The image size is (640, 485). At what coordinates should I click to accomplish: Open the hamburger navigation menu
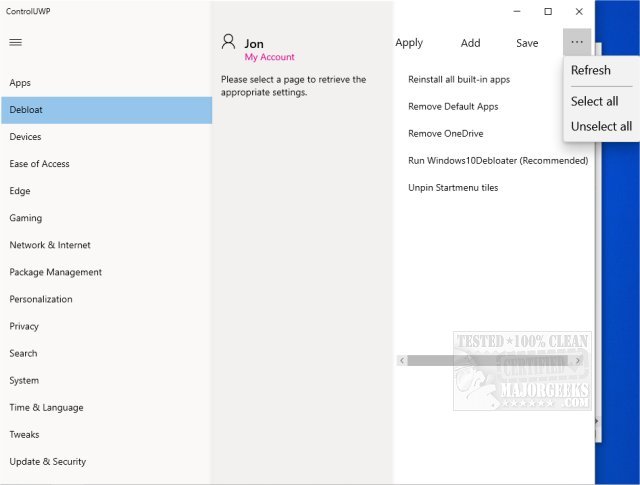coord(15,42)
